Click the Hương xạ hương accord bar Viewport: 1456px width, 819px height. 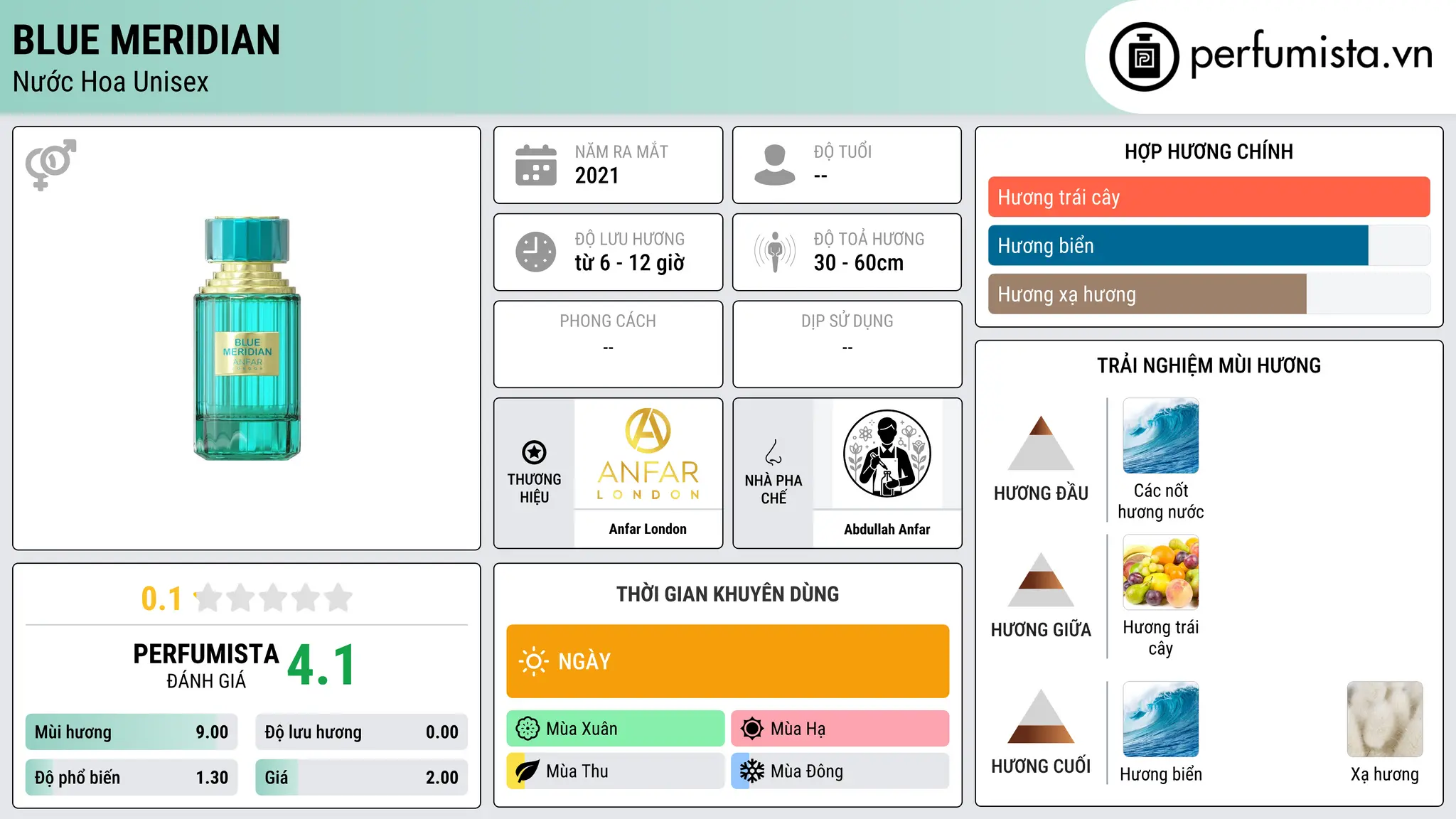1209,294
